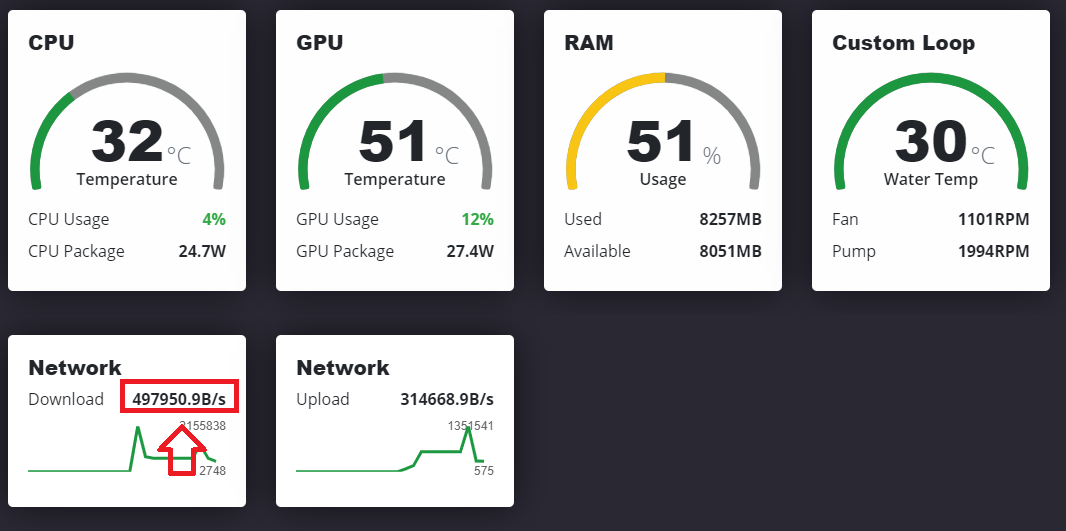
Task: Click the red arrow annotation
Action: (x=182, y=451)
